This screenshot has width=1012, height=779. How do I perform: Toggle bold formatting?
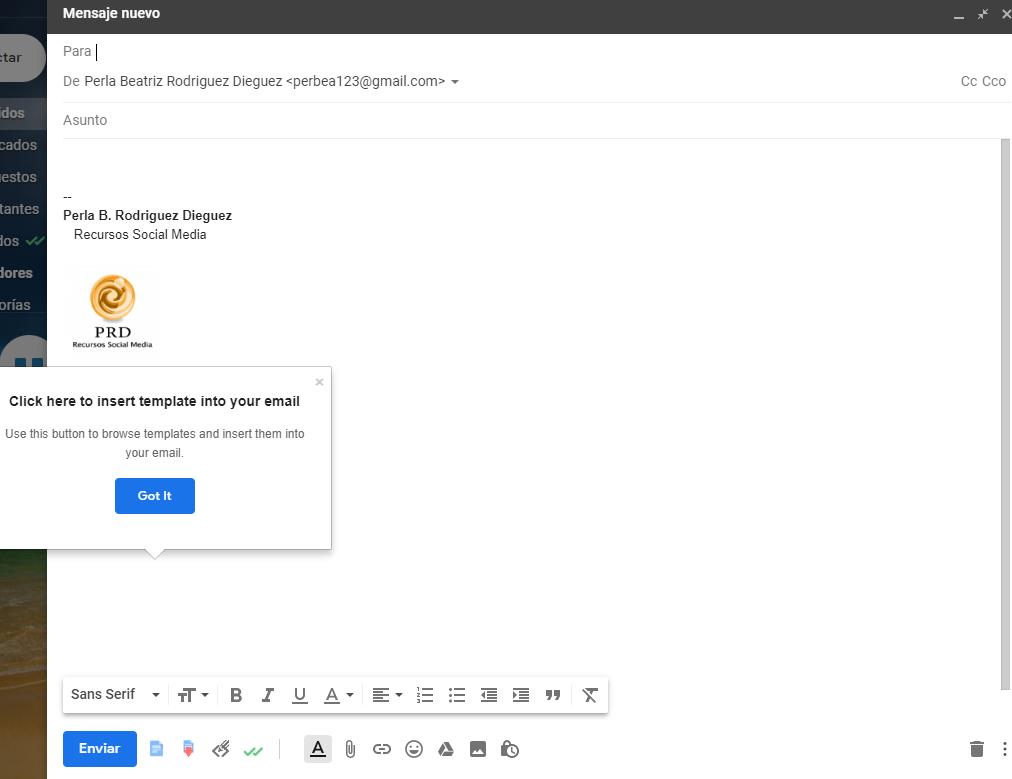pos(236,694)
